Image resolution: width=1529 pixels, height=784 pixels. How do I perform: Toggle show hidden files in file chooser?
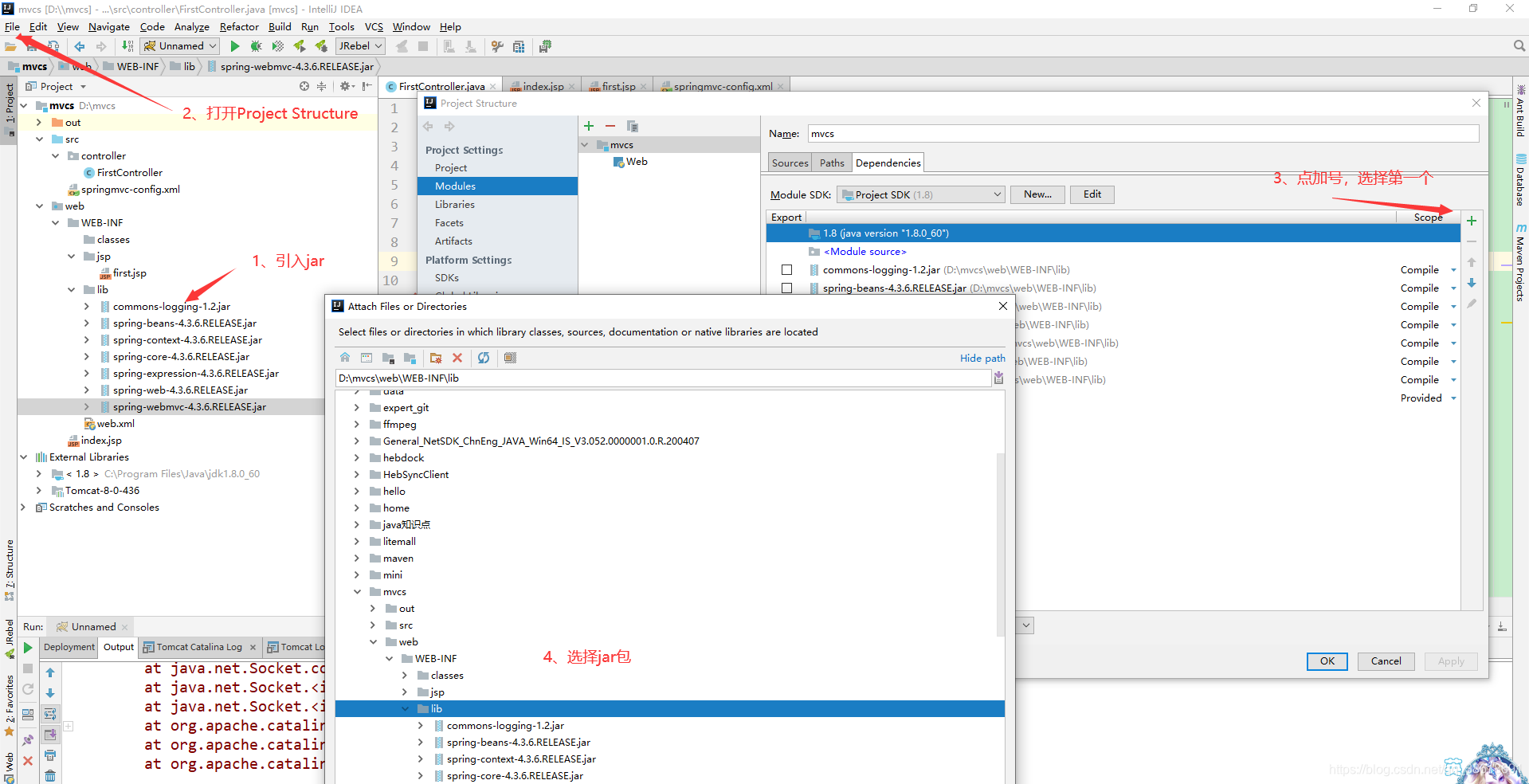511,358
